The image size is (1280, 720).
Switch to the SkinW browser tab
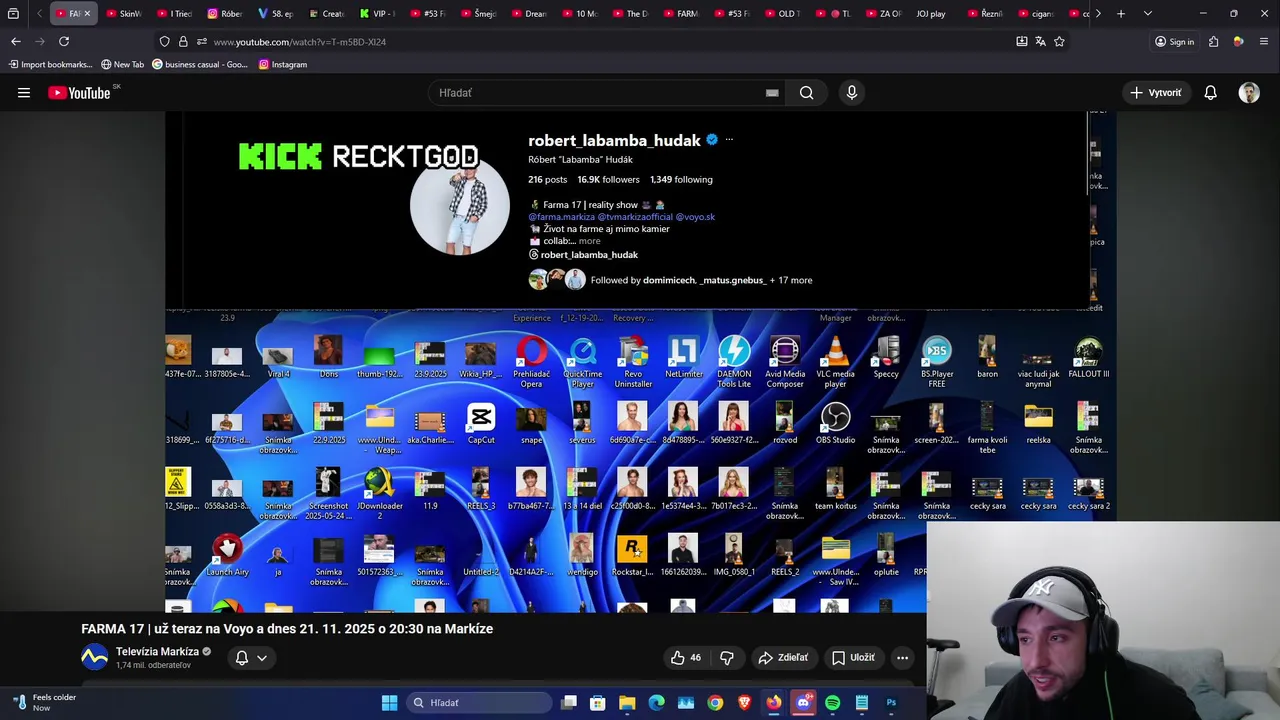124,14
